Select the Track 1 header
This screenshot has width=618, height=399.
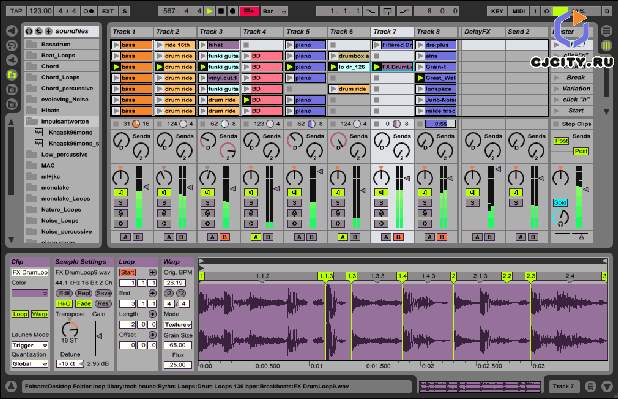pos(132,32)
